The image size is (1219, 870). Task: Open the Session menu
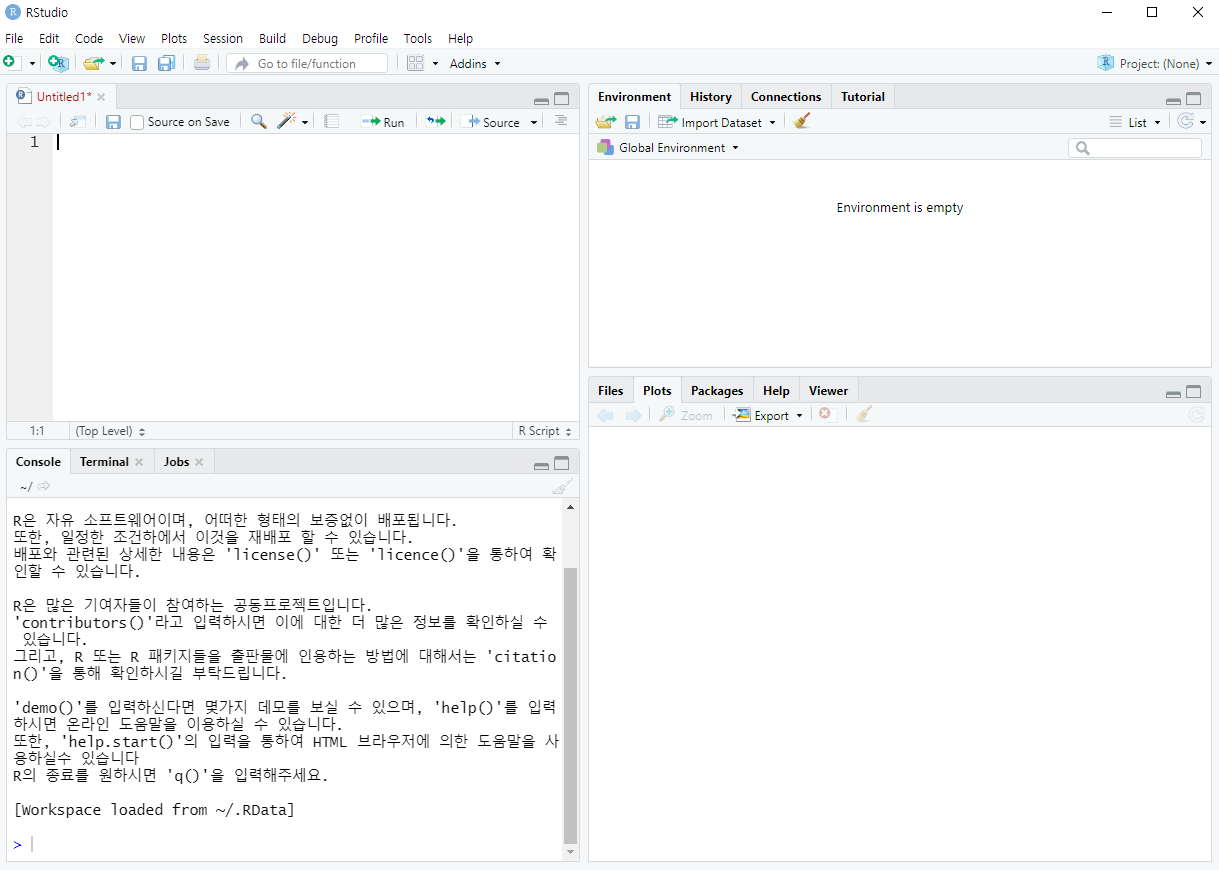[x=223, y=38]
